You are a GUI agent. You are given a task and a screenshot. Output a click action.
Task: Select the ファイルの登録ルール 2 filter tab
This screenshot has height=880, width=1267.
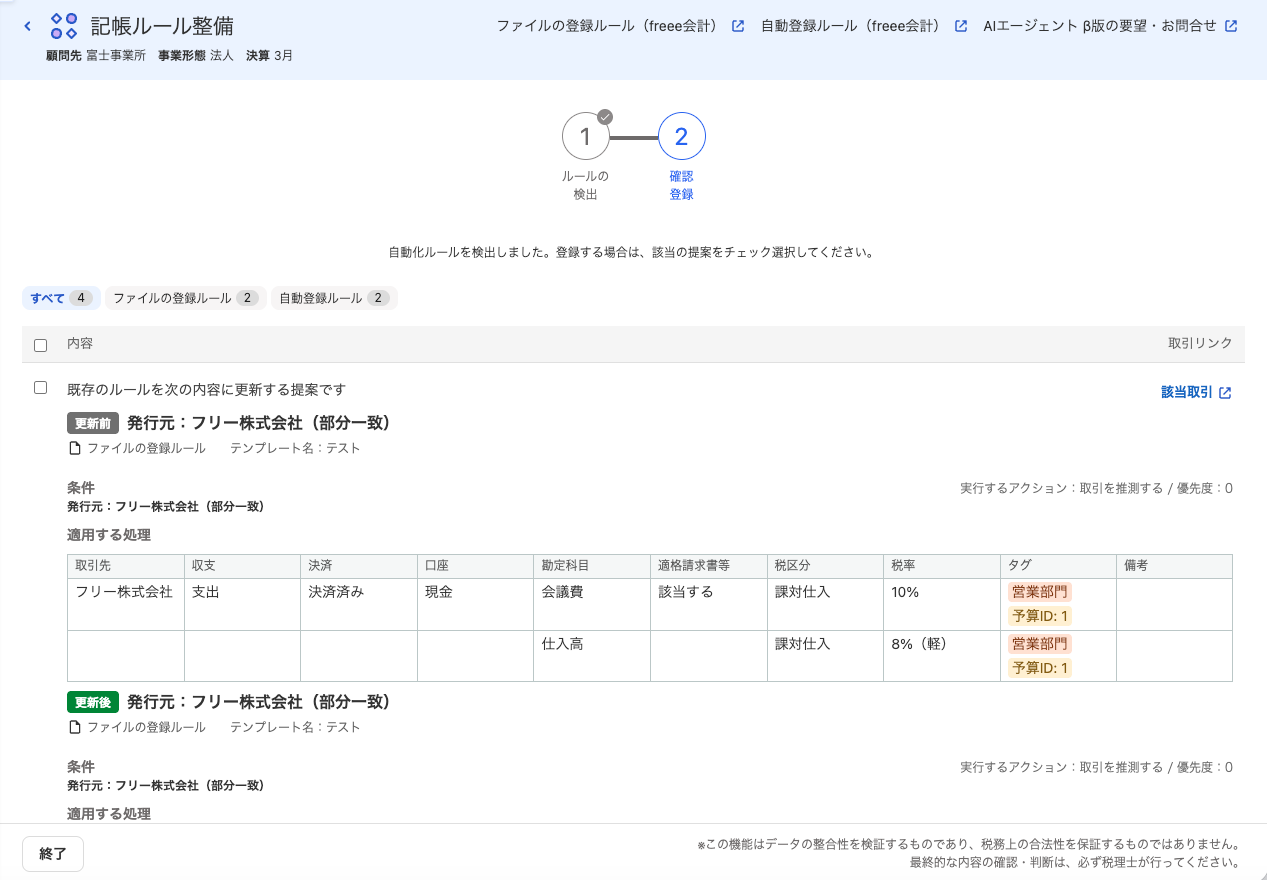tap(186, 298)
